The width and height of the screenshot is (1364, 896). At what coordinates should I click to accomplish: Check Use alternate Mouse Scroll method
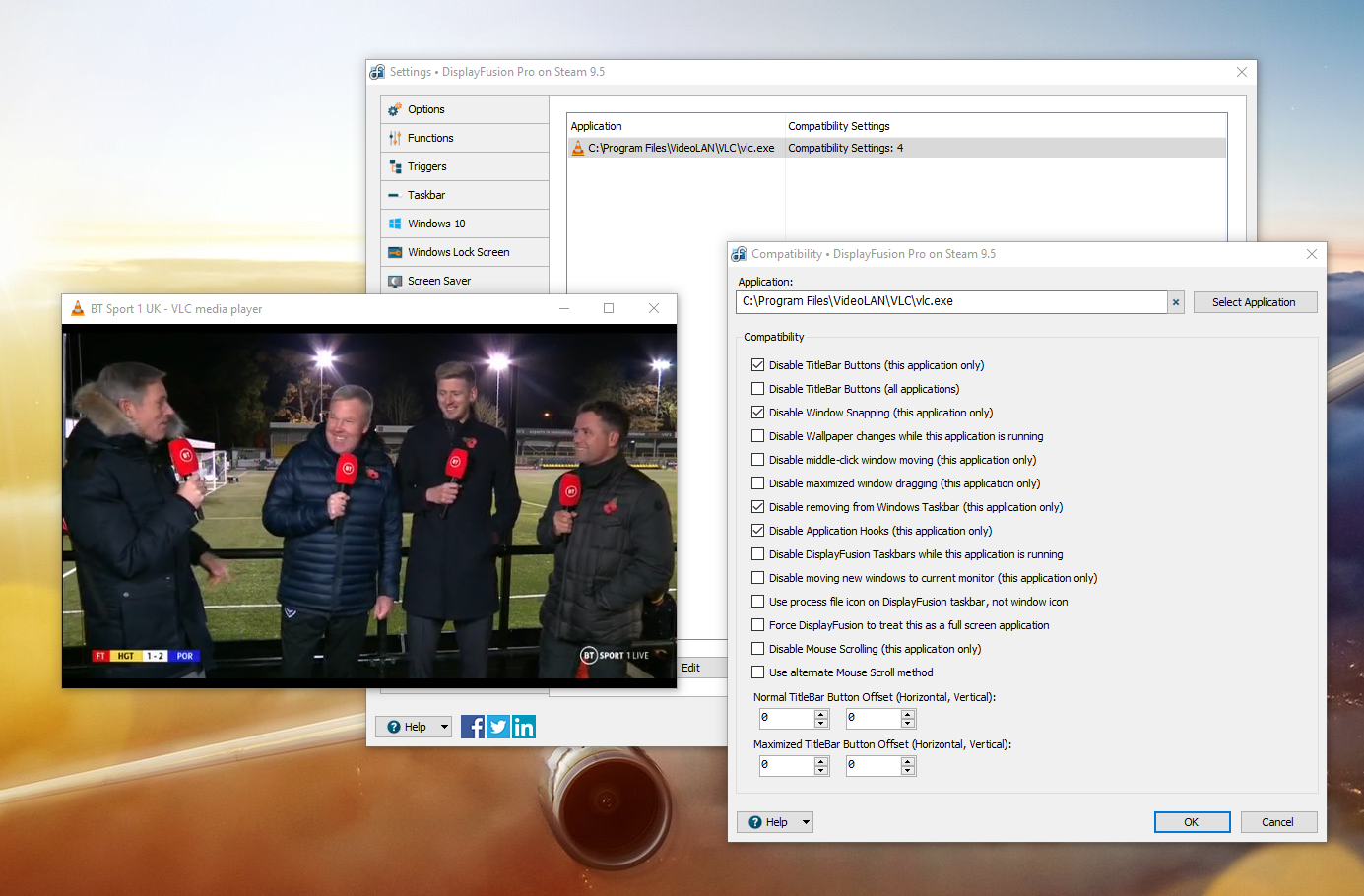pos(758,672)
